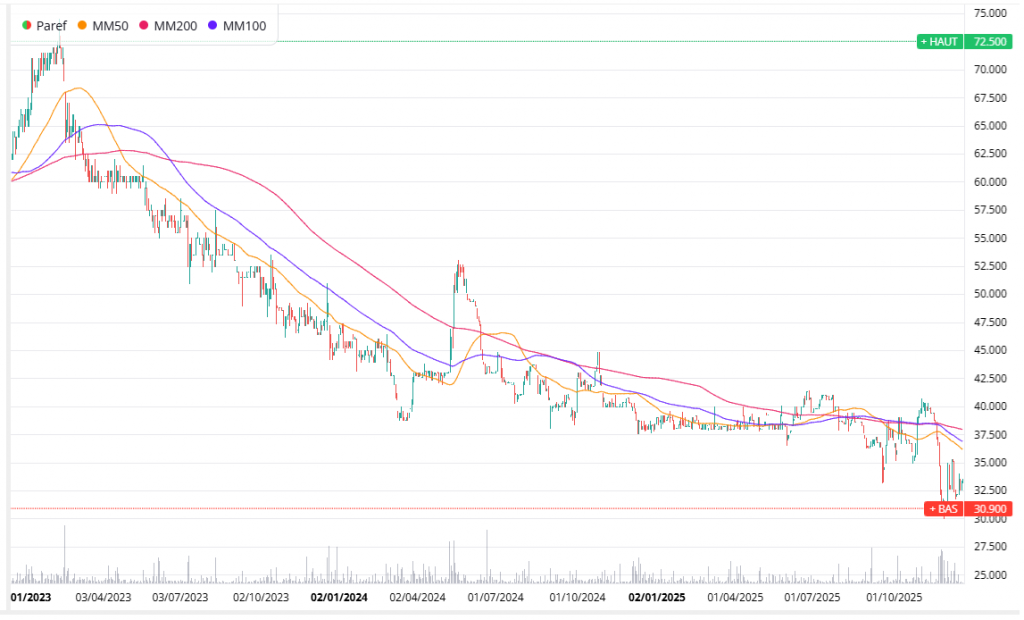Click the red BAS low marker badge
Image resolution: width=1024 pixels, height=620 pixels.
coord(942,509)
